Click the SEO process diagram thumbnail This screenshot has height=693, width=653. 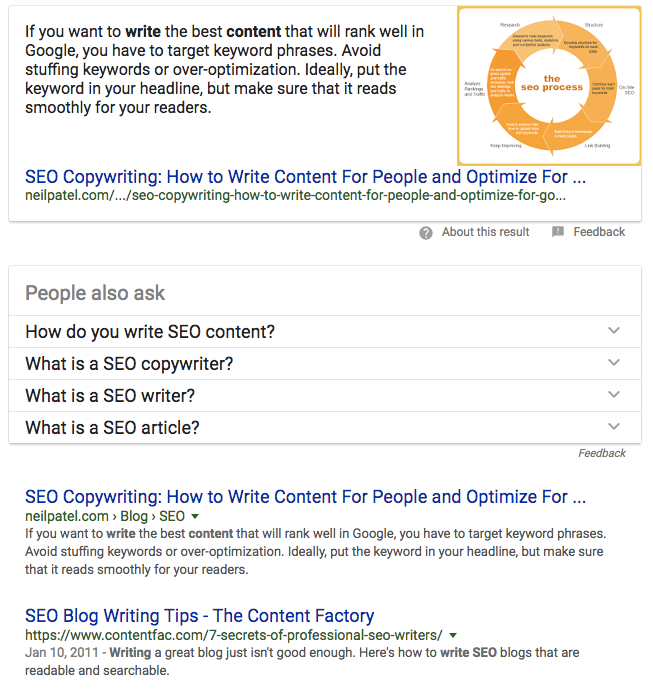[549, 86]
